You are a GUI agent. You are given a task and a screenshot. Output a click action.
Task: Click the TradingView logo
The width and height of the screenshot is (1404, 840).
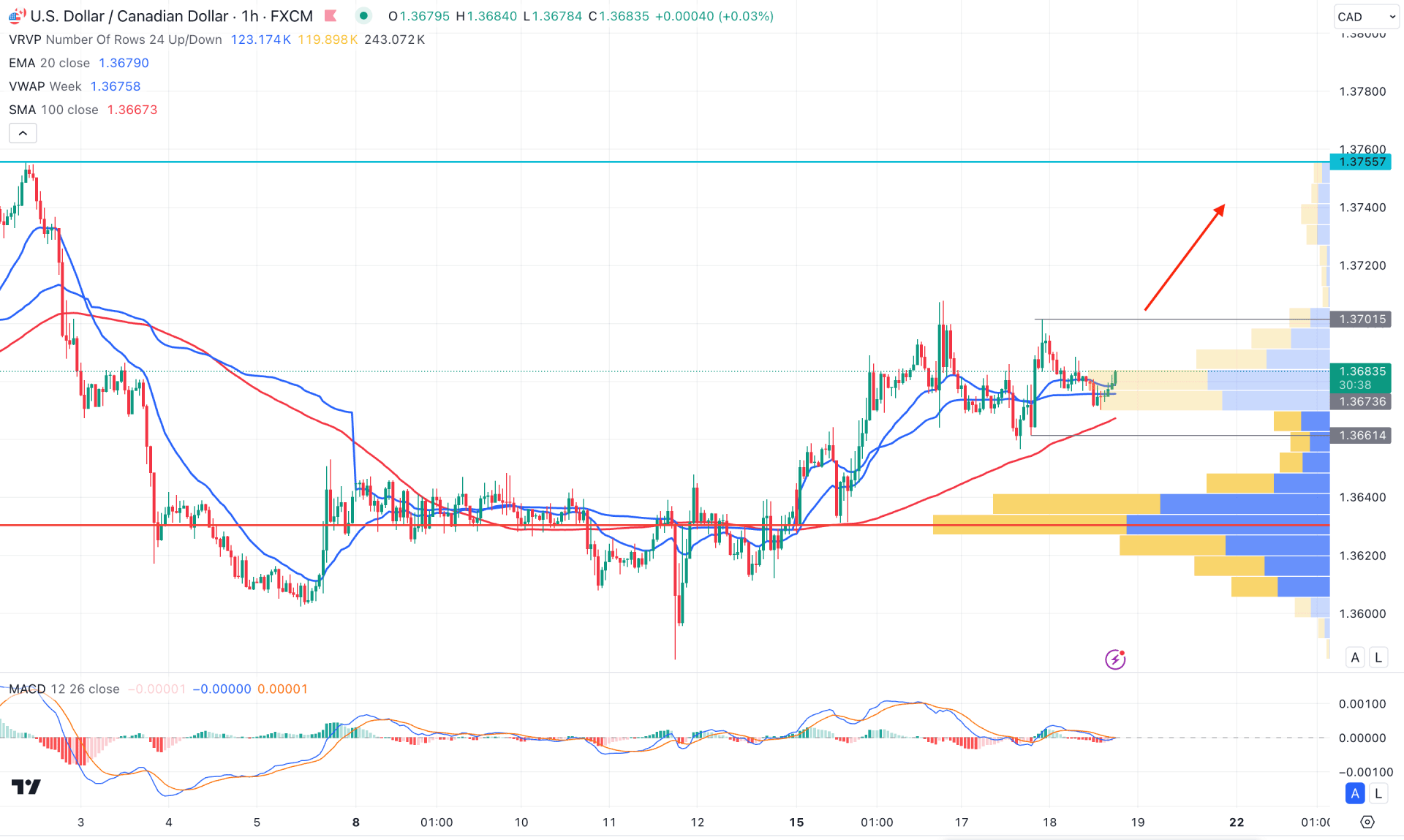26,787
